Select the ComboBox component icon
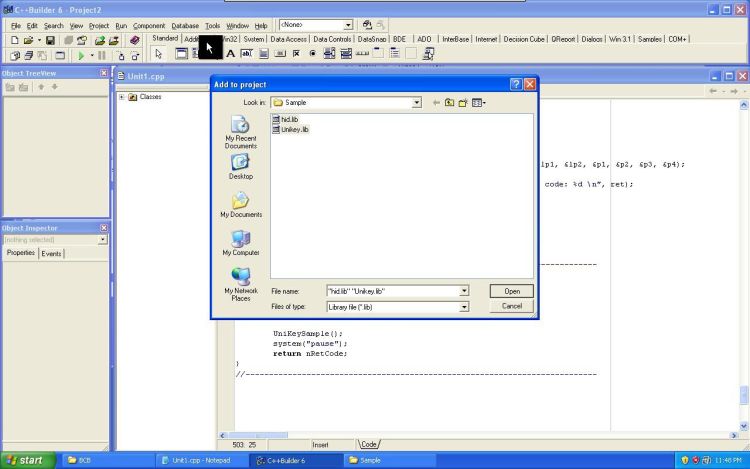Viewport: 750px width, 469px height. 346,54
